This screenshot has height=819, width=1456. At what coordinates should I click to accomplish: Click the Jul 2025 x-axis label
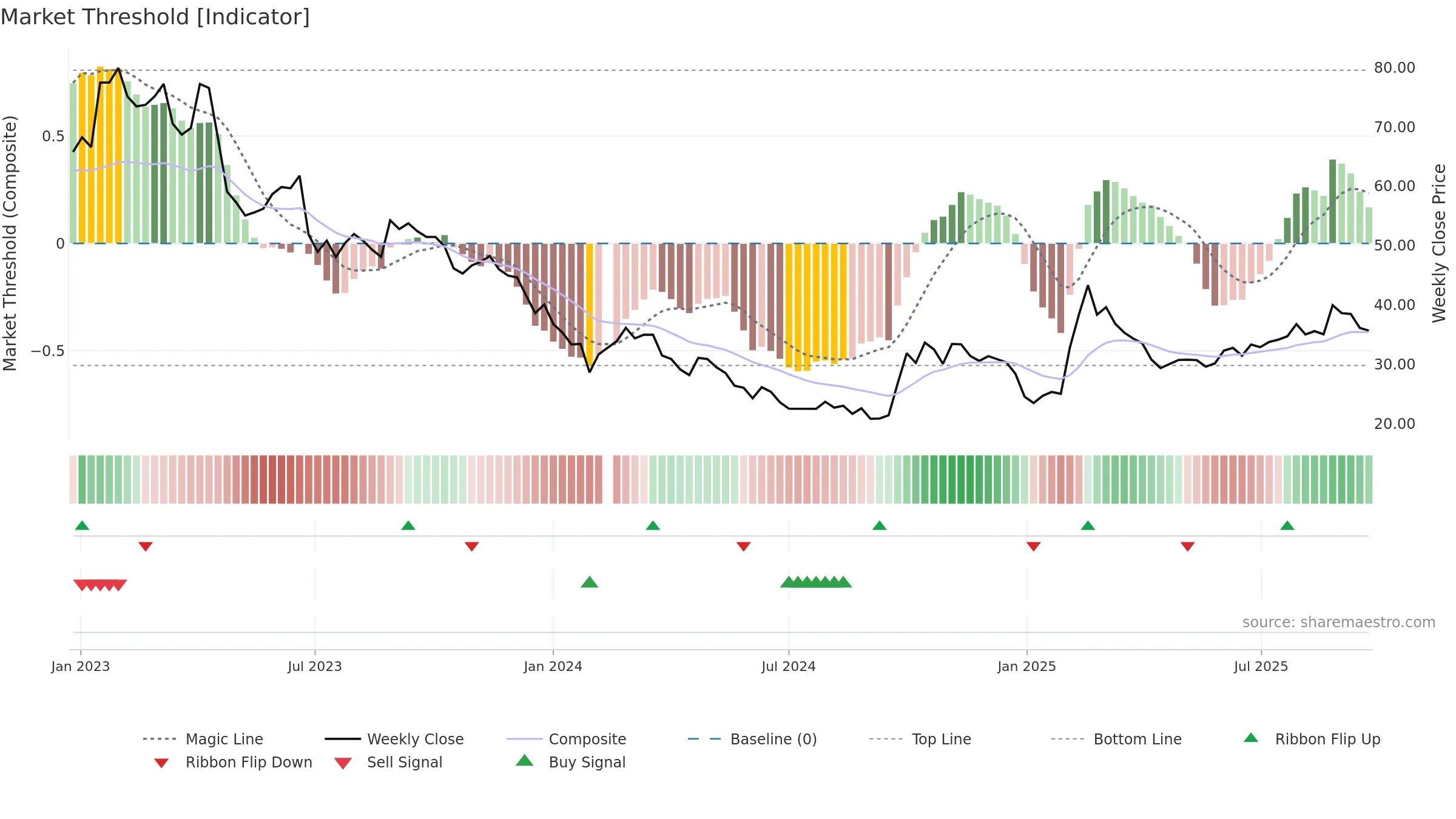tap(1261, 667)
